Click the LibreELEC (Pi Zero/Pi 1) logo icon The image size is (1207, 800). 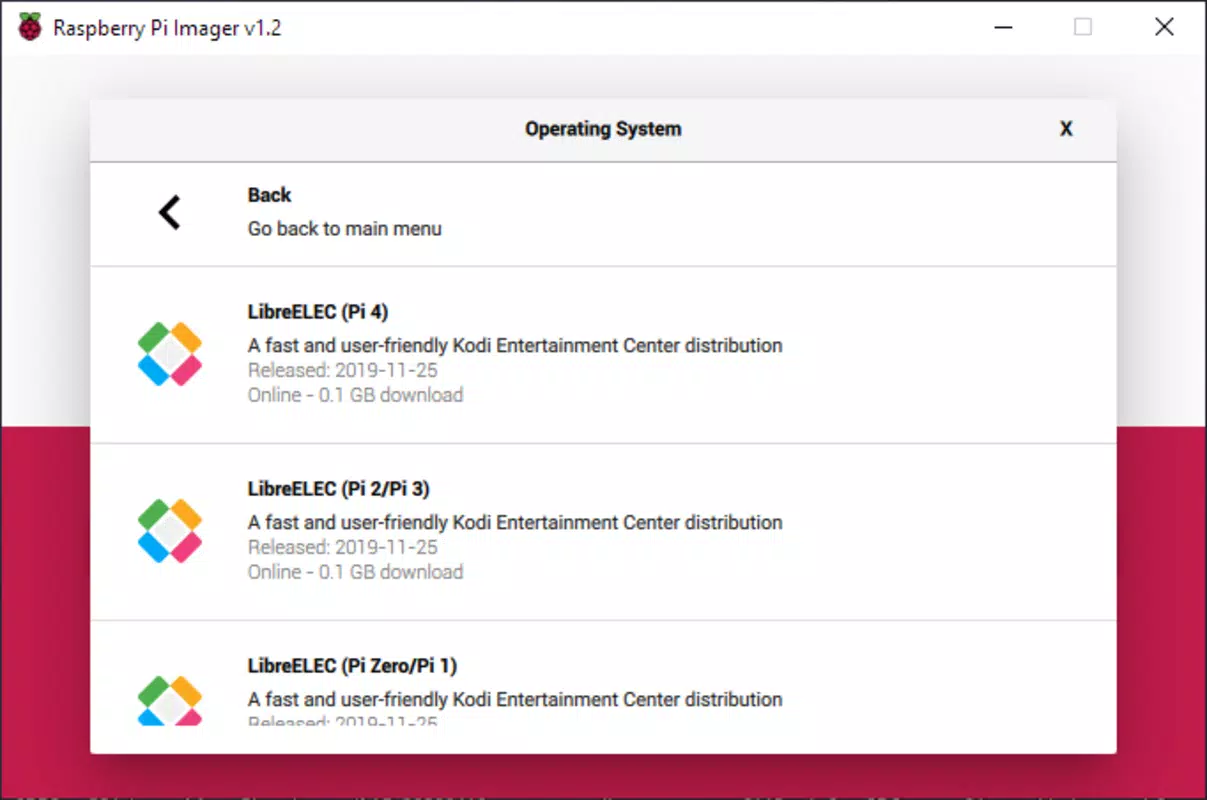pos(170,700)
